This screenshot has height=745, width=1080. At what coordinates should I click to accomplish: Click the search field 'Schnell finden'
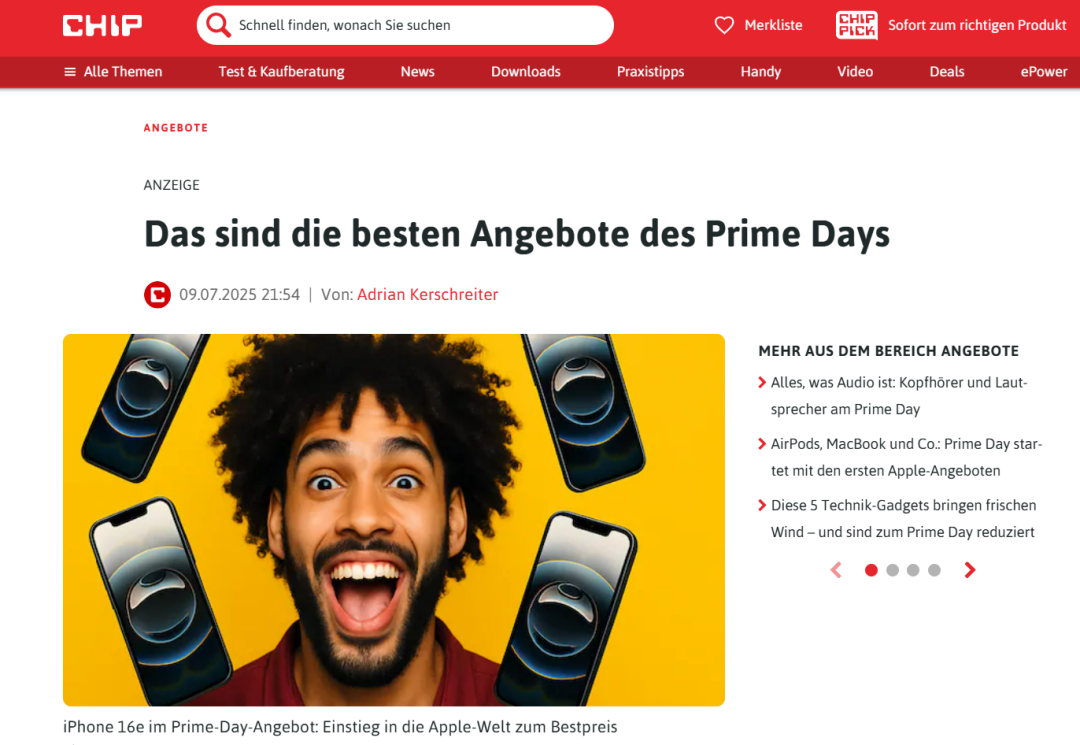(405, 25)
